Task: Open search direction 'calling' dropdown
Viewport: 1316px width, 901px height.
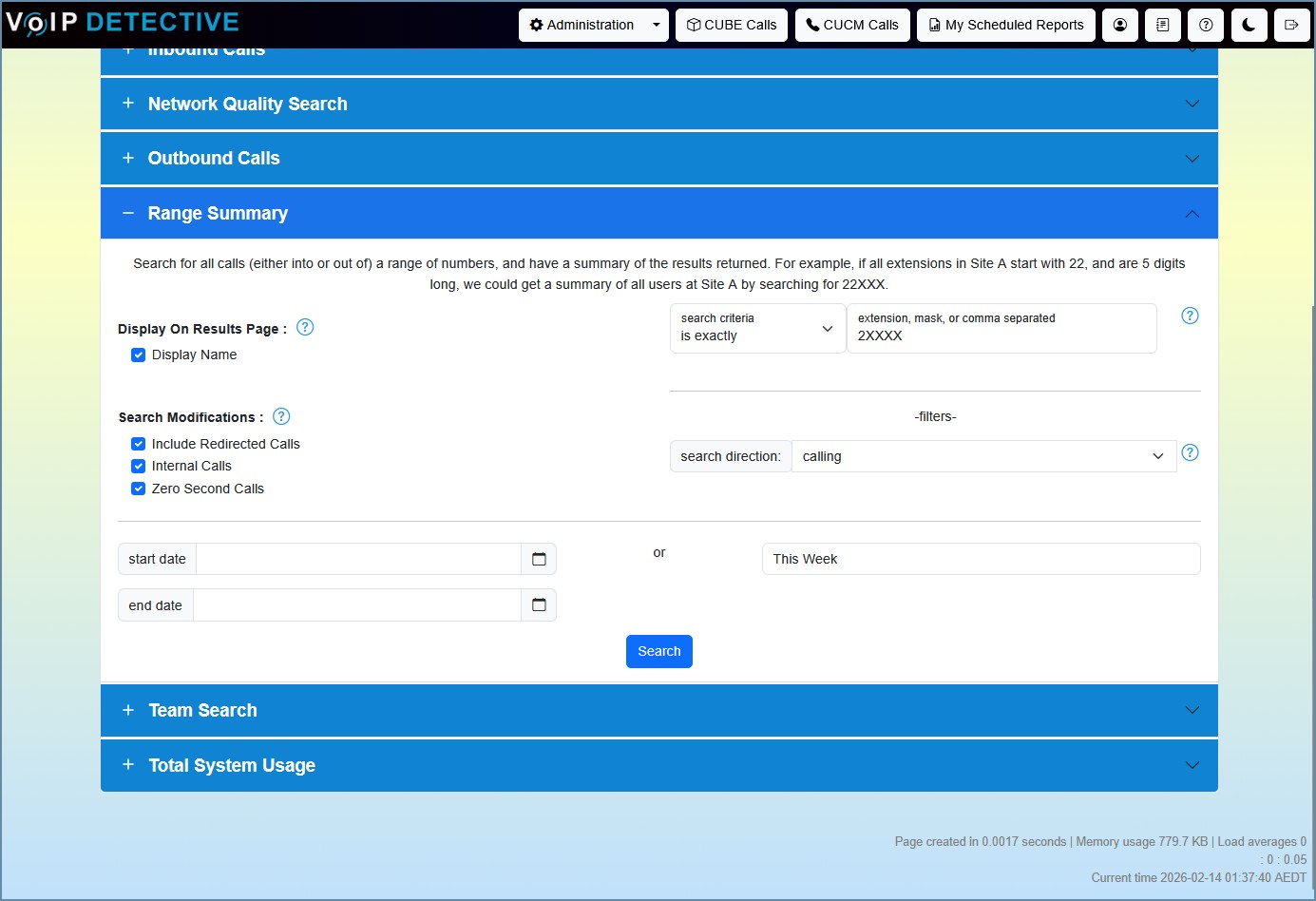Action: (x=984, y=456)
